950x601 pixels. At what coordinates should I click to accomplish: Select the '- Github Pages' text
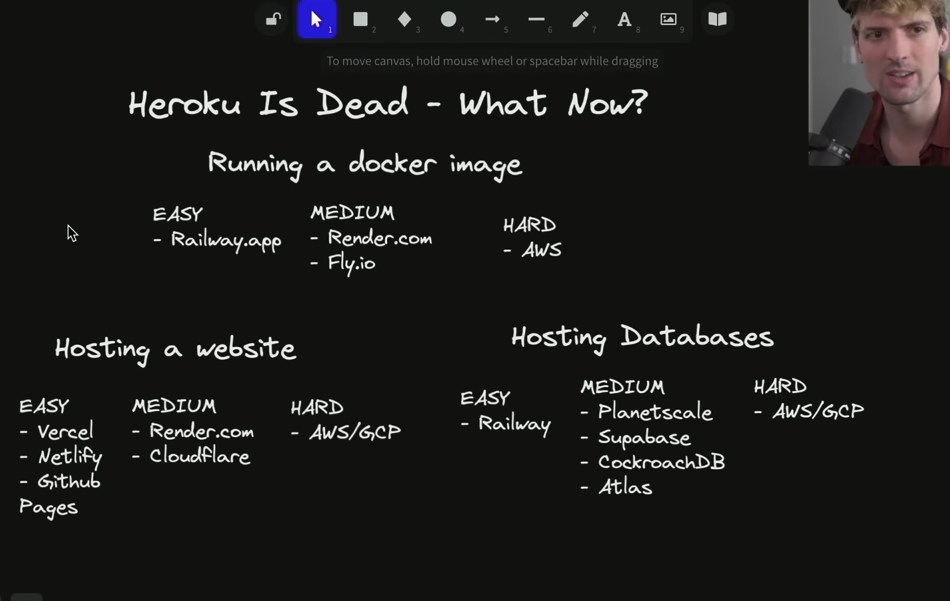pyautogui.click(x=59, y=494)
